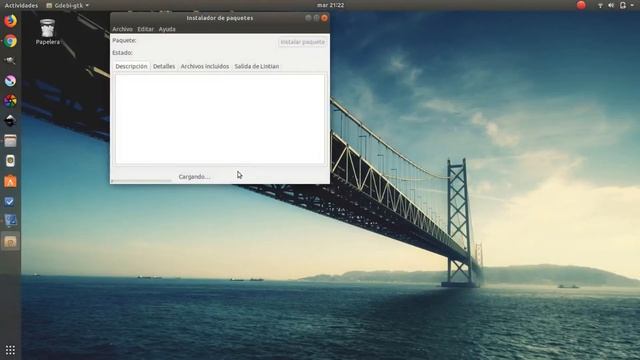Open the colorful pinwheel dock icon
The height and width of the screenshot is (360, 640).
coord(10,101)
